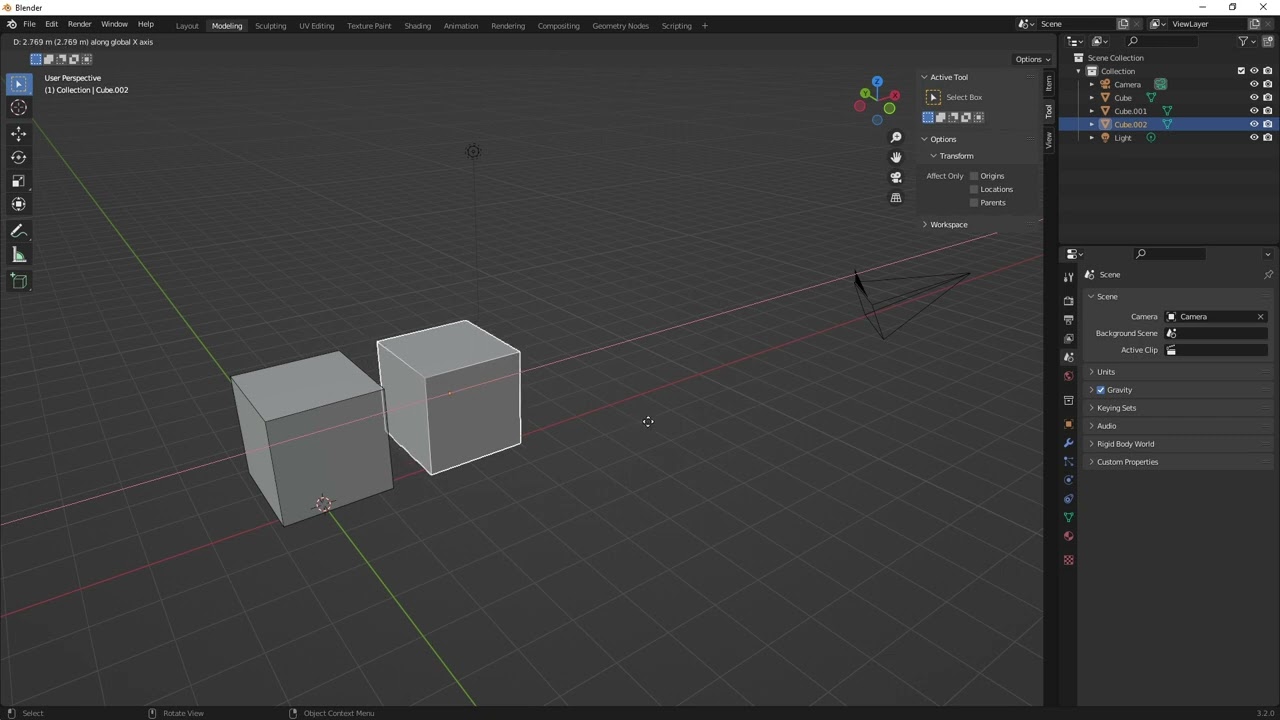Switch to the Shading workspace tab
This screenshot has width=1280, height=720.
[417, 26]
